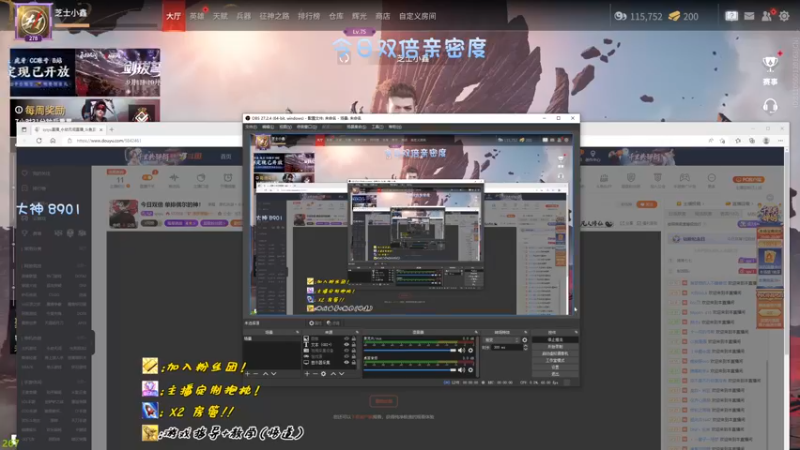The image size is (800, 450).
Task: Add a new scene in OBS
Action: (247, 373)
